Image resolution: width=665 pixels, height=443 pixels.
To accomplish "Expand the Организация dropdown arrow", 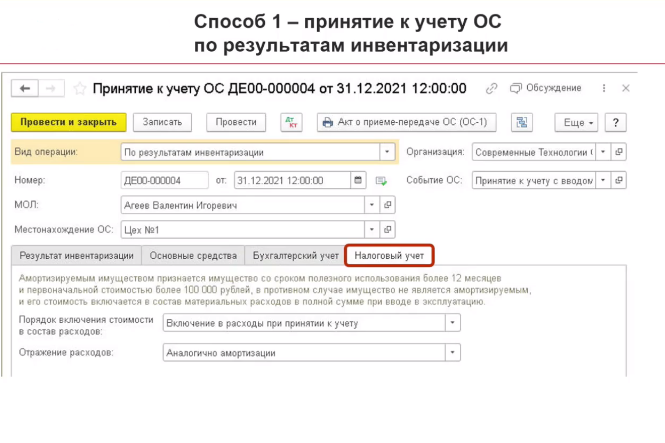I will (x=603, y=152).
